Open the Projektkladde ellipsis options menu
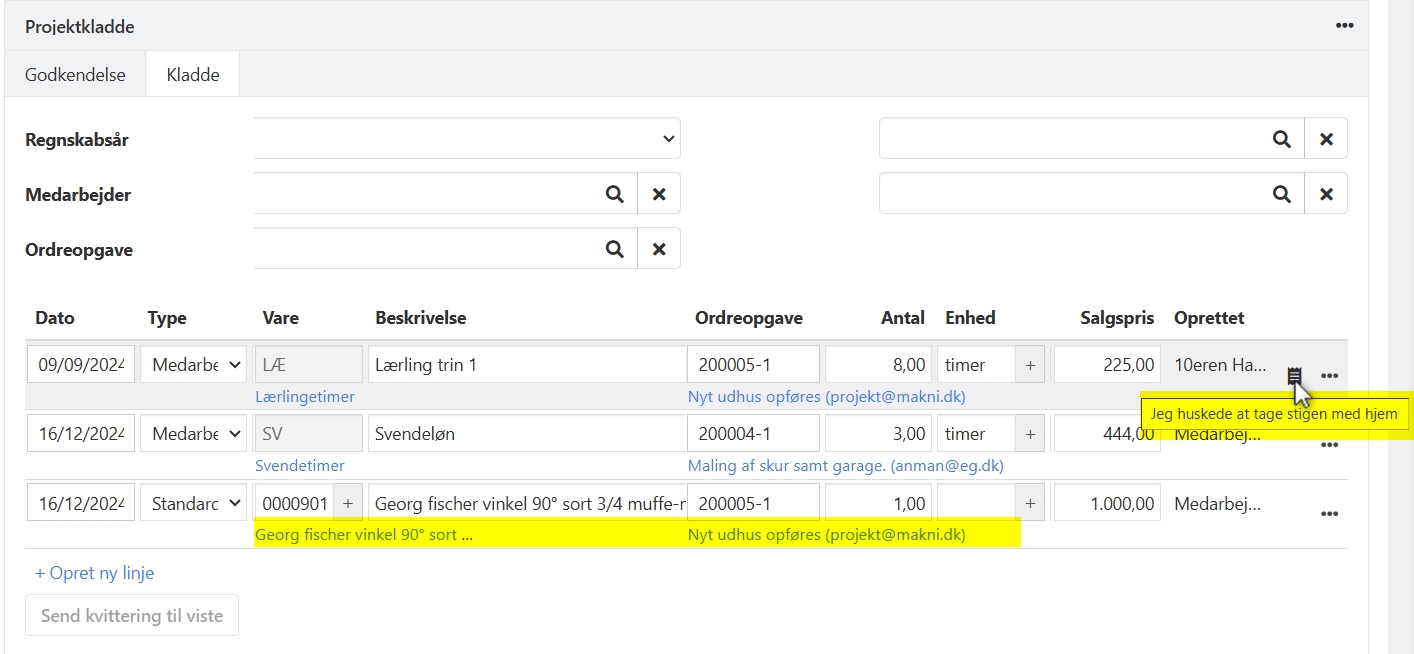 point(1344,26)
